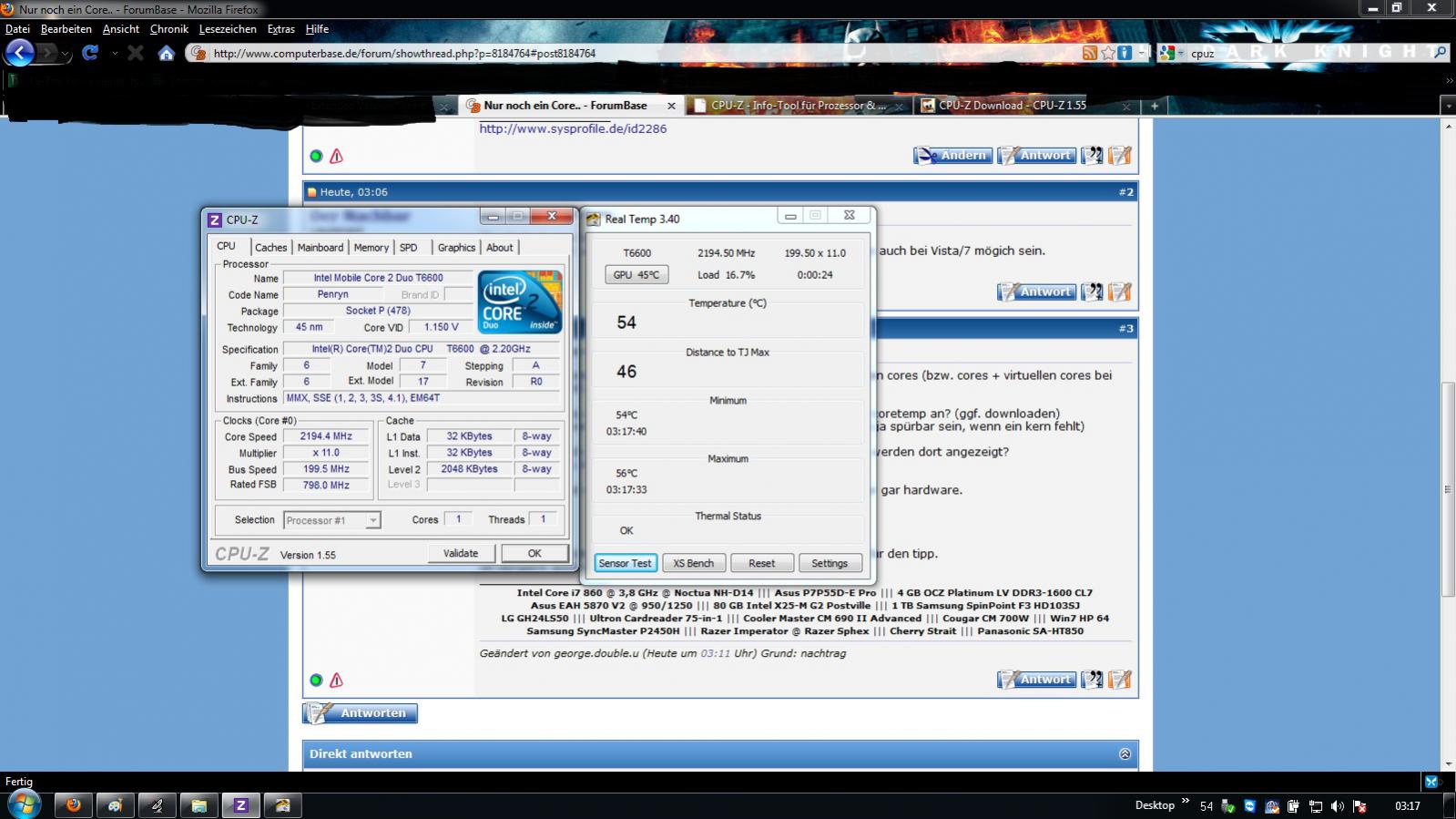Click safely remove hardware tray icon
This screenshot has width=1456, height=819.
click(1227, 806)
